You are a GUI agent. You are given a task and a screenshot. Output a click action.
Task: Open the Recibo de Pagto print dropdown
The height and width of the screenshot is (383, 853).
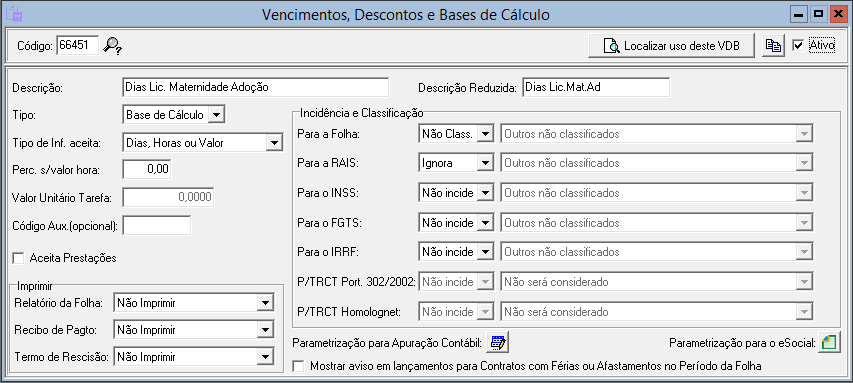point(264,330)
